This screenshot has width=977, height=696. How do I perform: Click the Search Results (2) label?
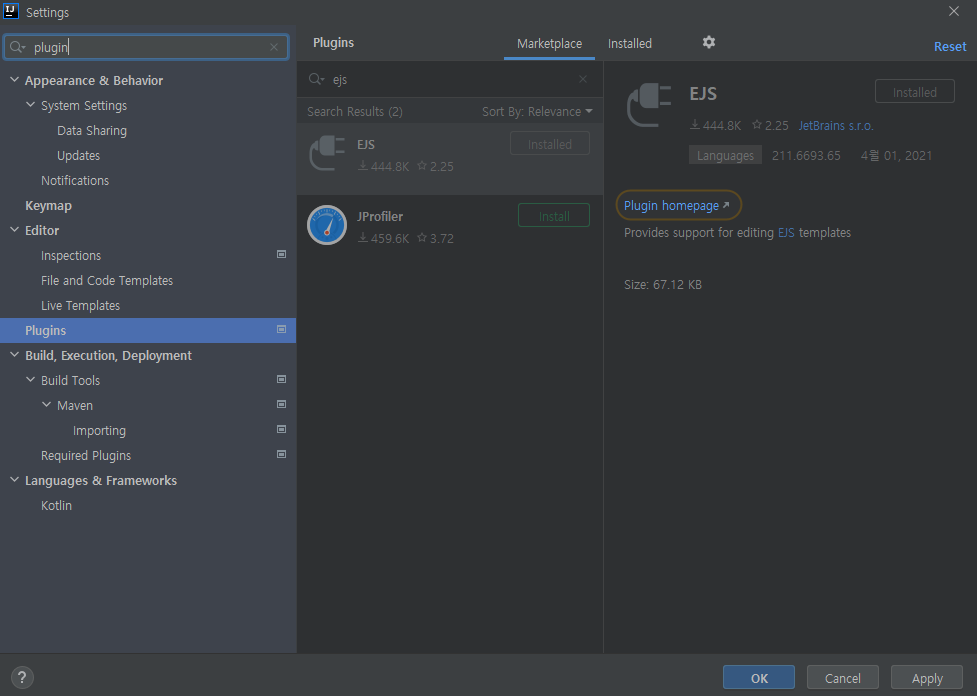point(355,112)
